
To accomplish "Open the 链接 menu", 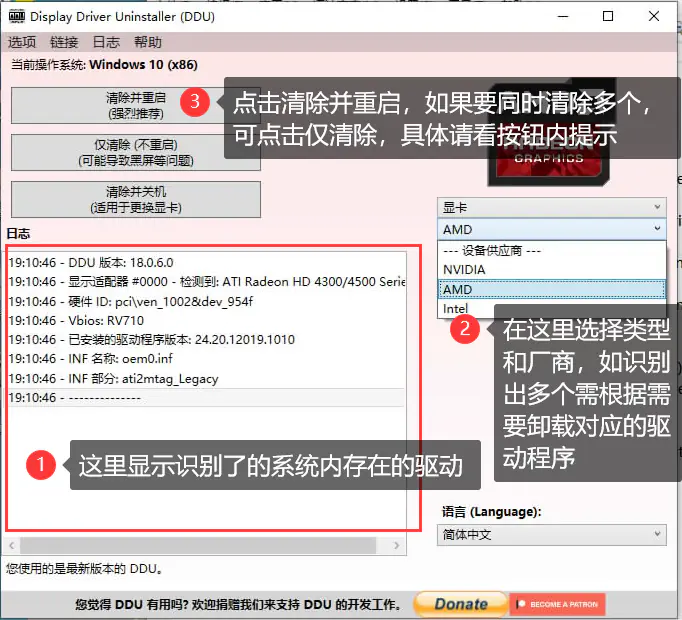I will 64,42.
